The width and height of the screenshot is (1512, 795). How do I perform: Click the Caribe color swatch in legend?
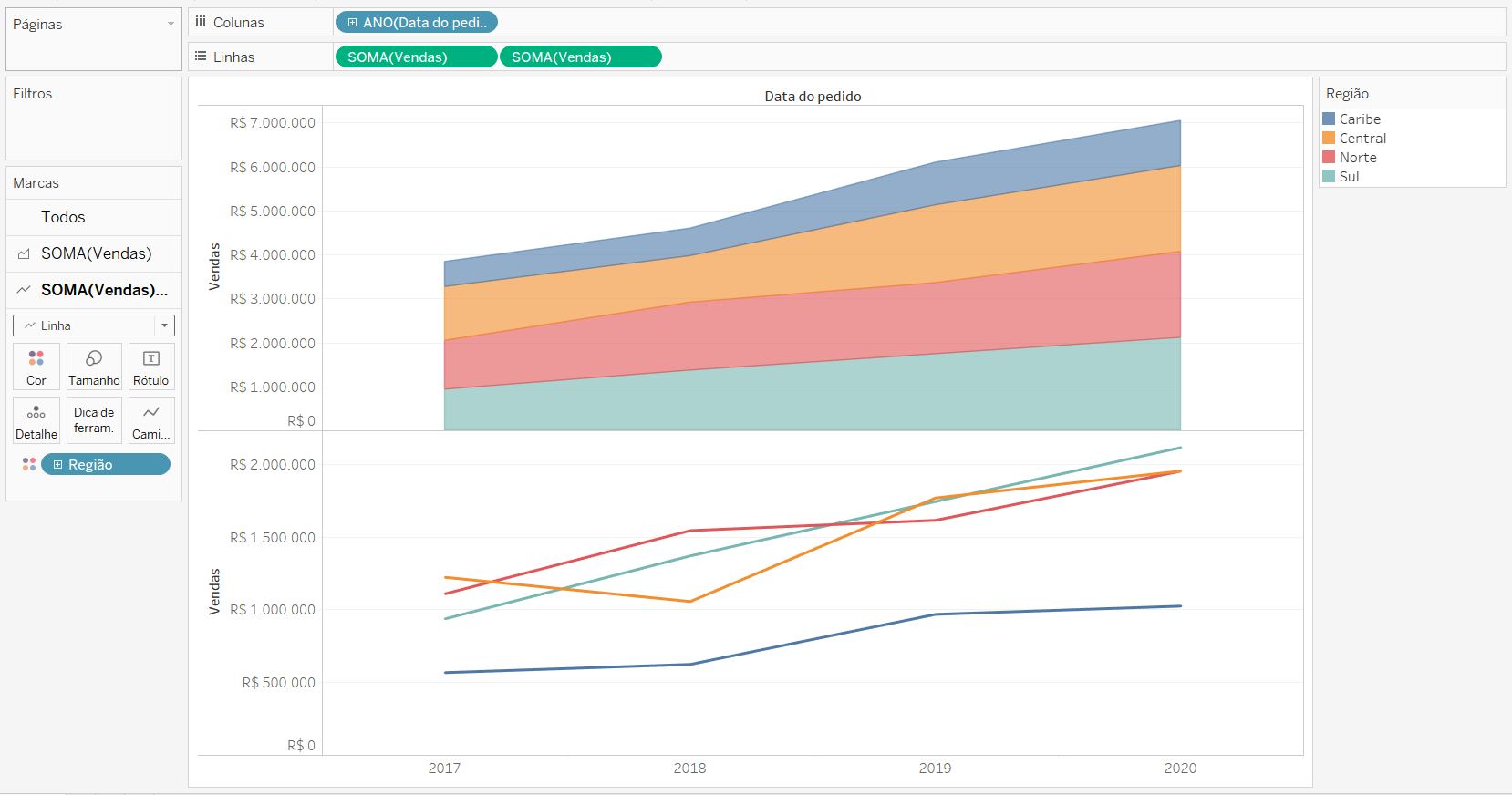[x=1329, y=119]
